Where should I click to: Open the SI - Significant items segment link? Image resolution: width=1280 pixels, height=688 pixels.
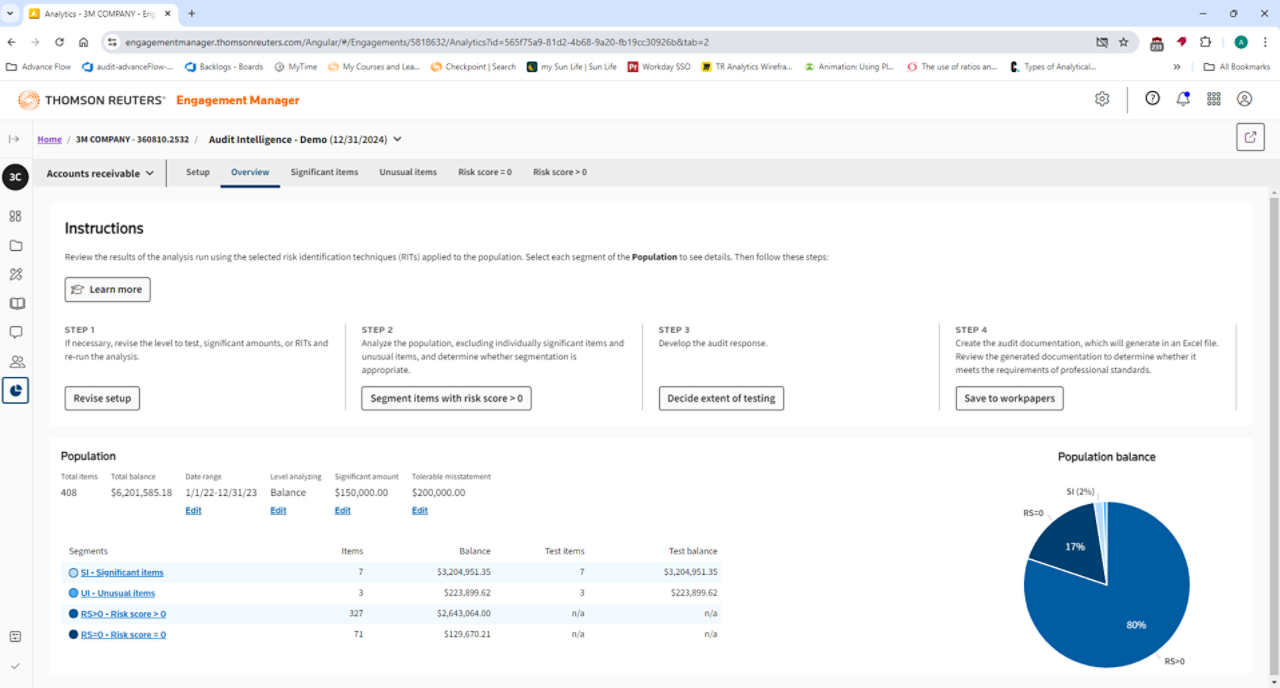(121, 572)
